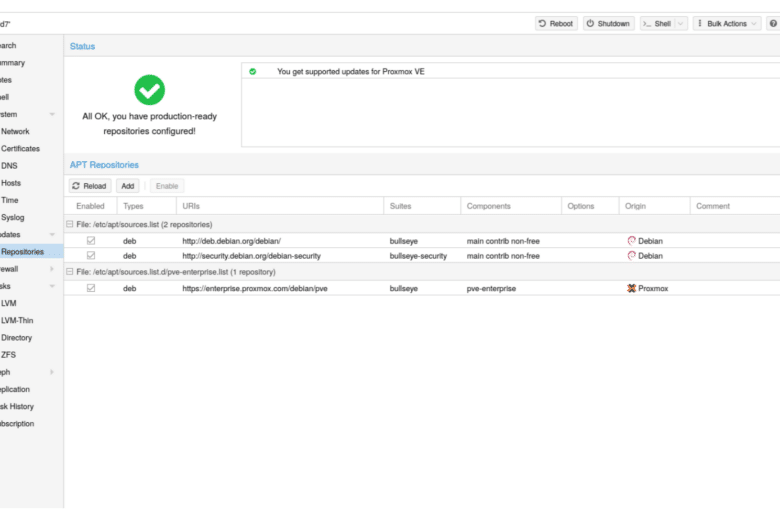Toggle enabled checkbox for enterprise.proxmox.com repository
The width and height of the screenshot is (780, 516).
(91, 288)
